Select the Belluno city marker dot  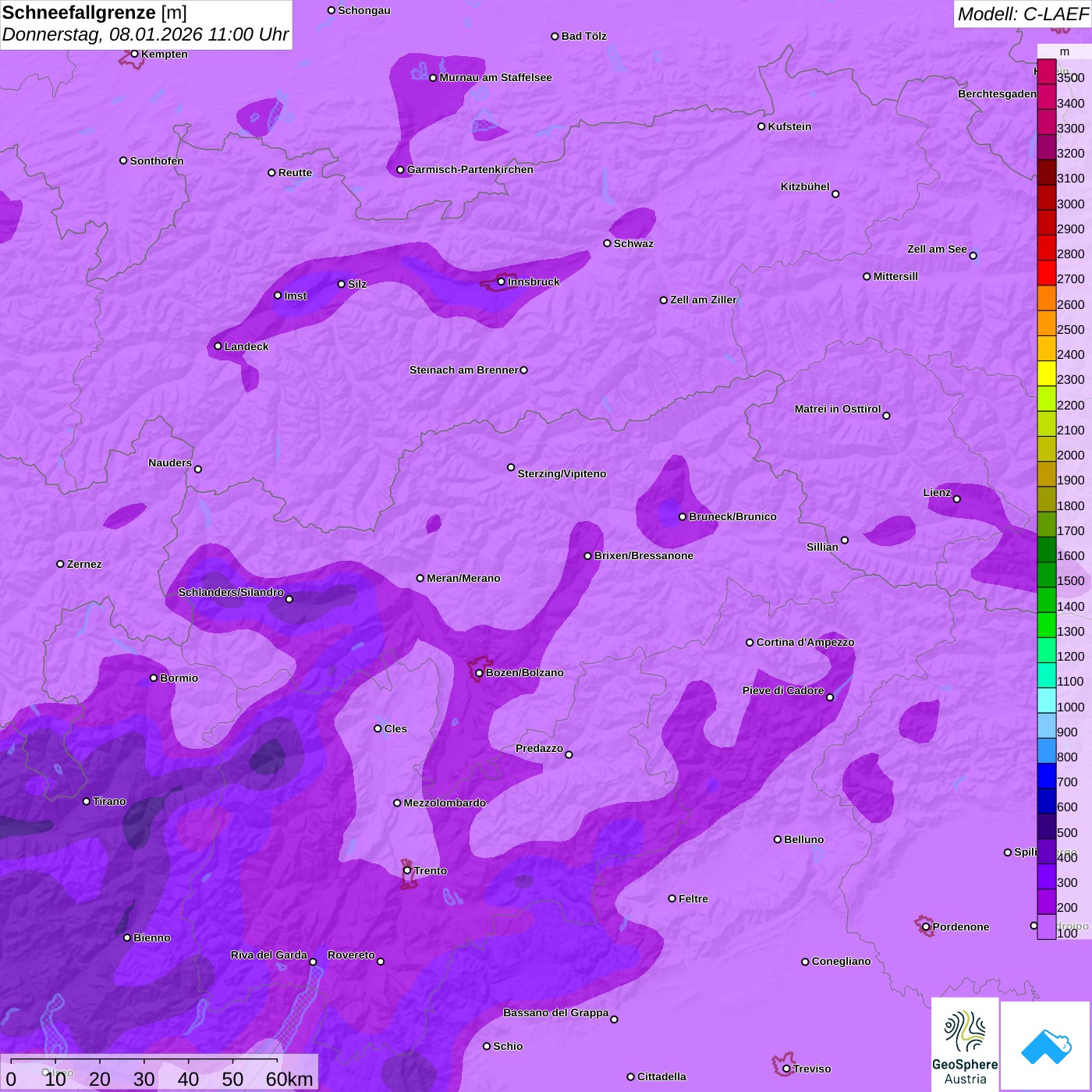[x=778, y=839]
